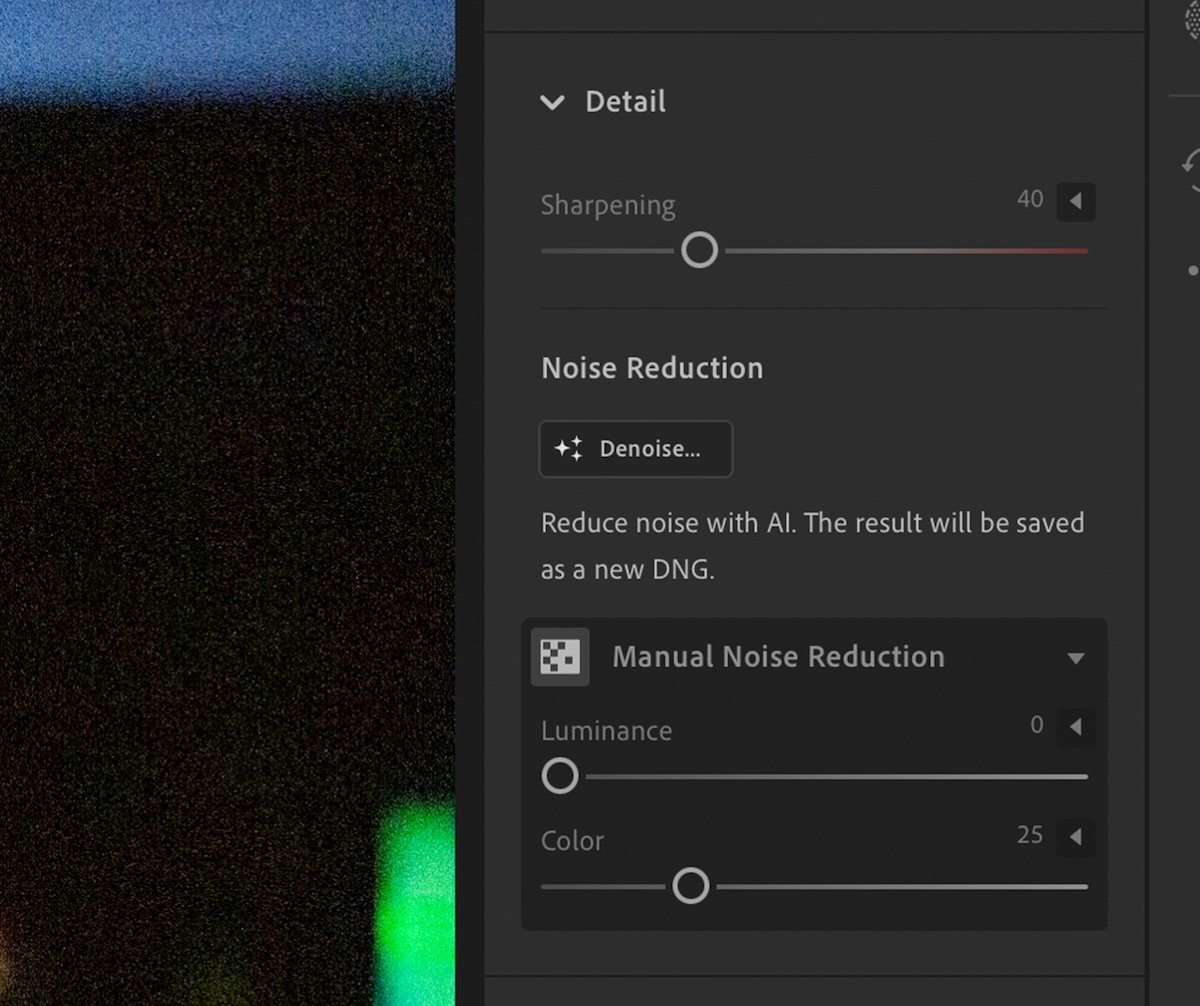Click the Luminance value showing 0
Screen dimensions: 1200x1006
tap(1037, 725)
